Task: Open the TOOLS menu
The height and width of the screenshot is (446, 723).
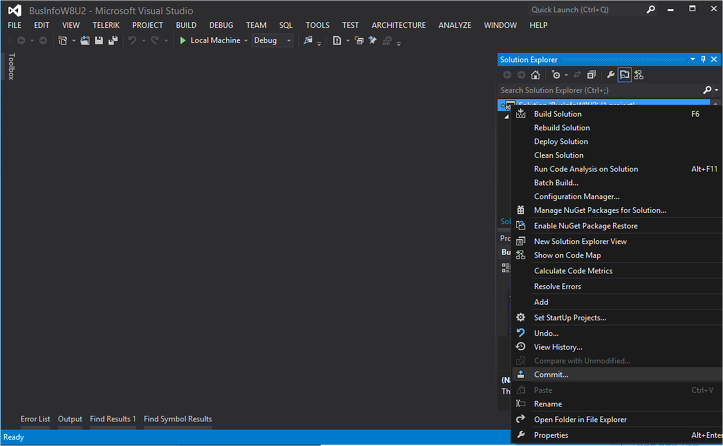Action: coord(318,25)
